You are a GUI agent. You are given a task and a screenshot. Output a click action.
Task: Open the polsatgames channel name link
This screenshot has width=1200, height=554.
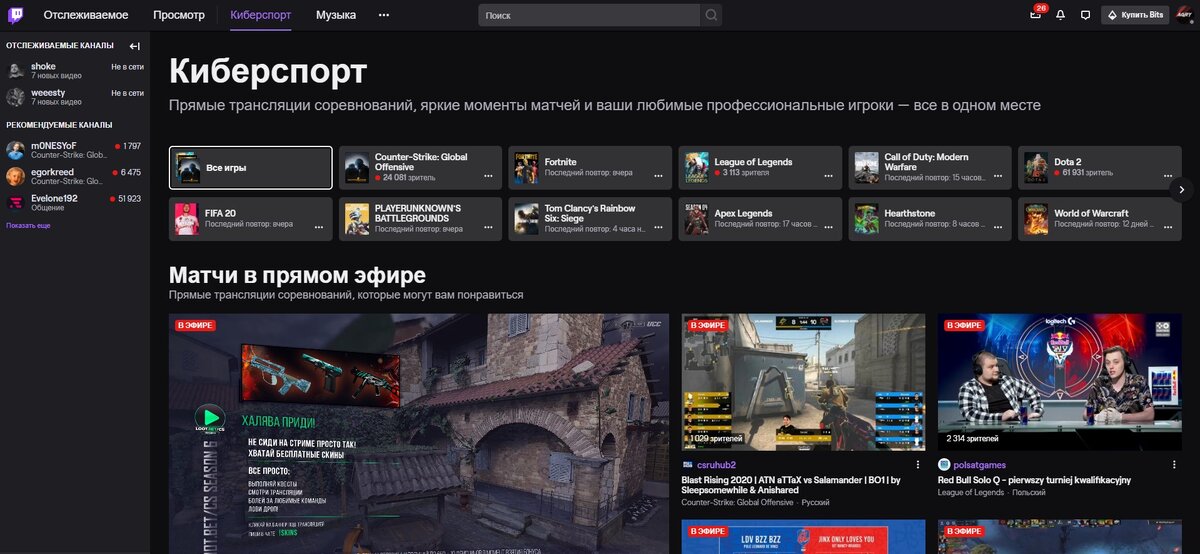[981, 465]
